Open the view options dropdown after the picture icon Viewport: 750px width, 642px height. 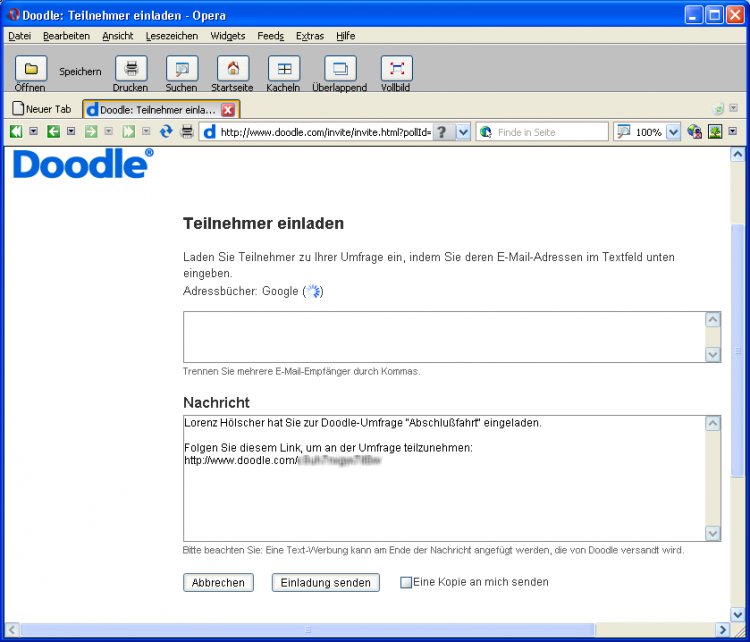coord(732,131)
